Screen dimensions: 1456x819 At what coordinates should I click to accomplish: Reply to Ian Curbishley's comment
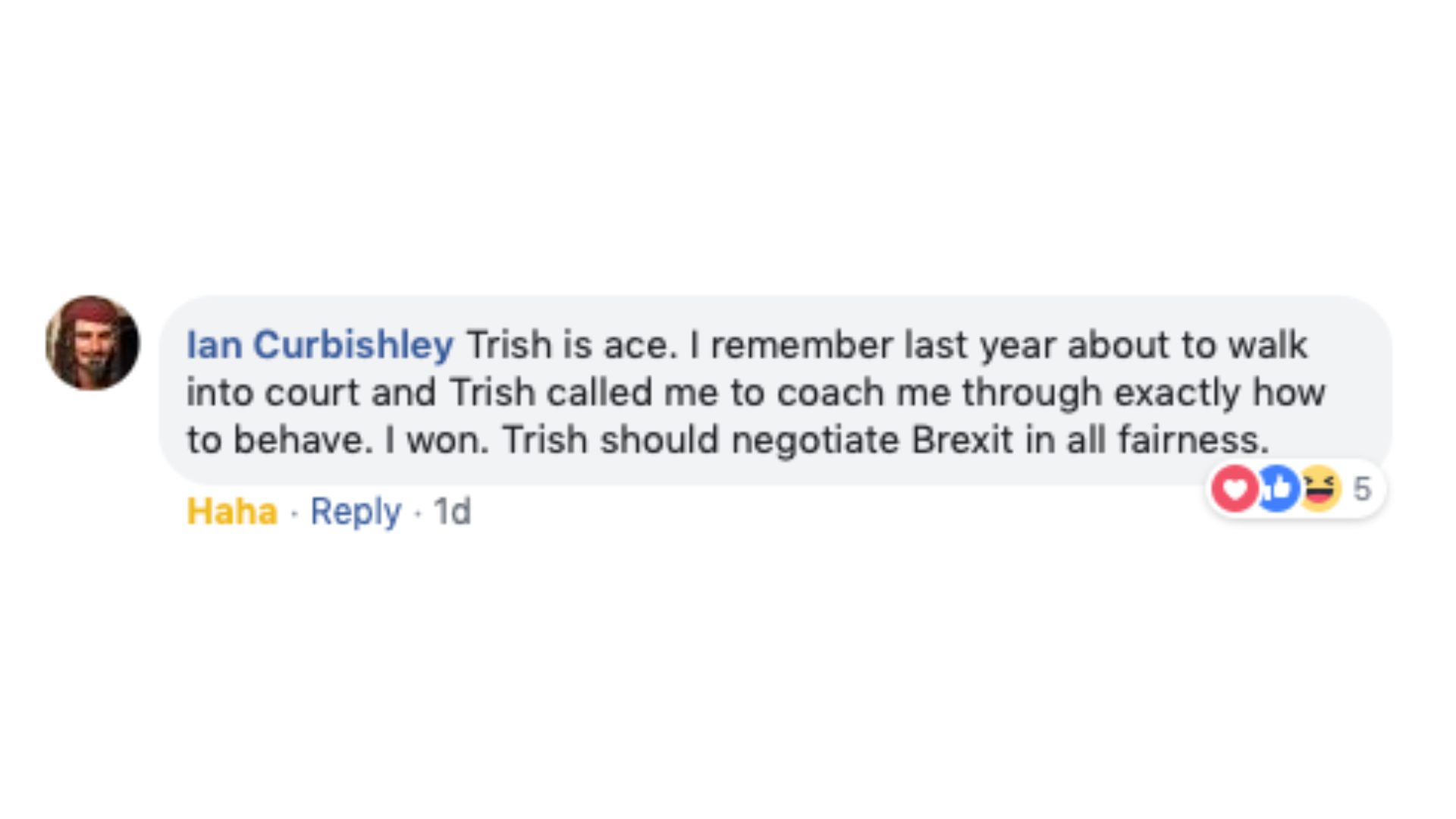[x=356, y=512]
